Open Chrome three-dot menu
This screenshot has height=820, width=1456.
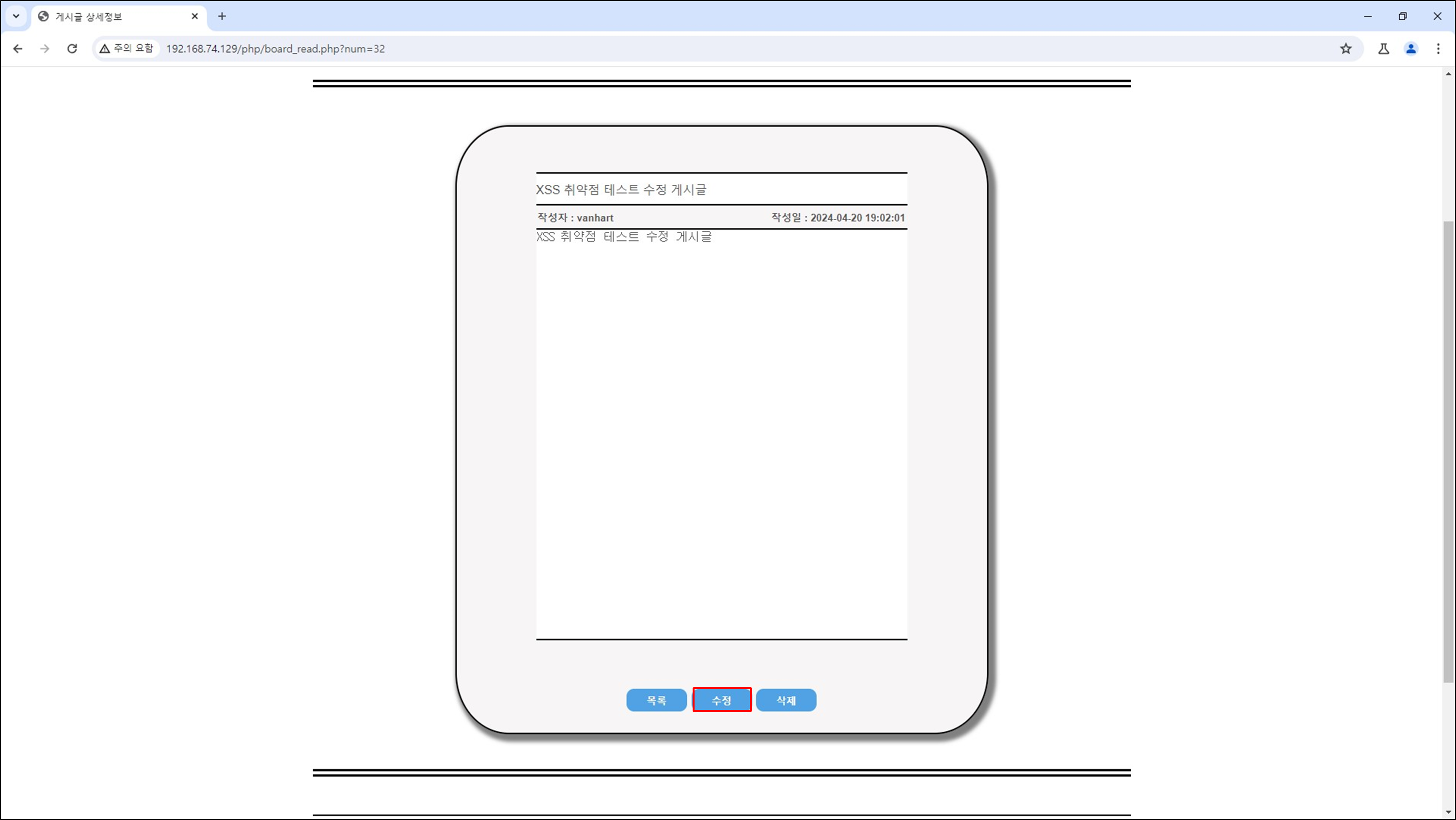point(1439,48)
